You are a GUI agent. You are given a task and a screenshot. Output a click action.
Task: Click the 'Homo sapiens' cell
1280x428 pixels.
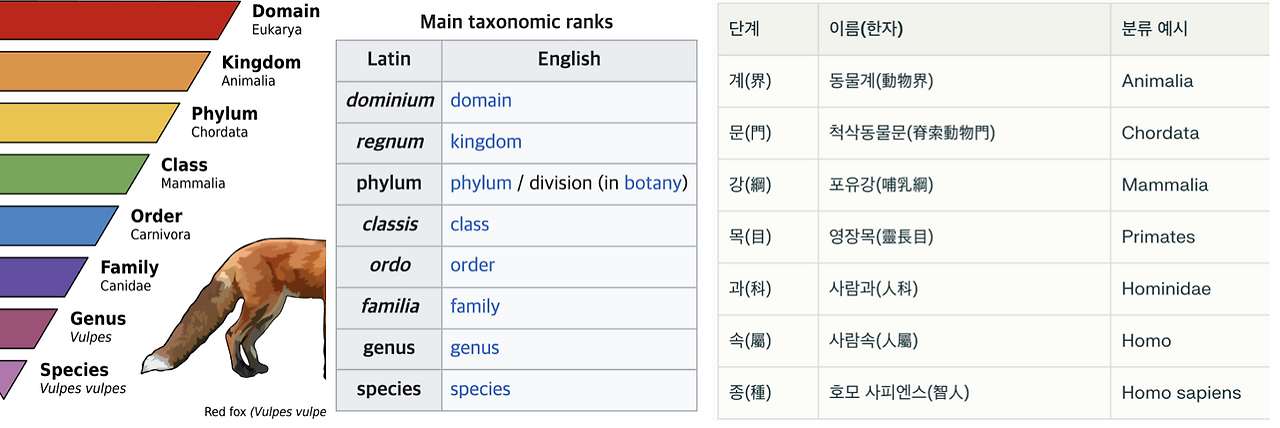point(1181,393)
